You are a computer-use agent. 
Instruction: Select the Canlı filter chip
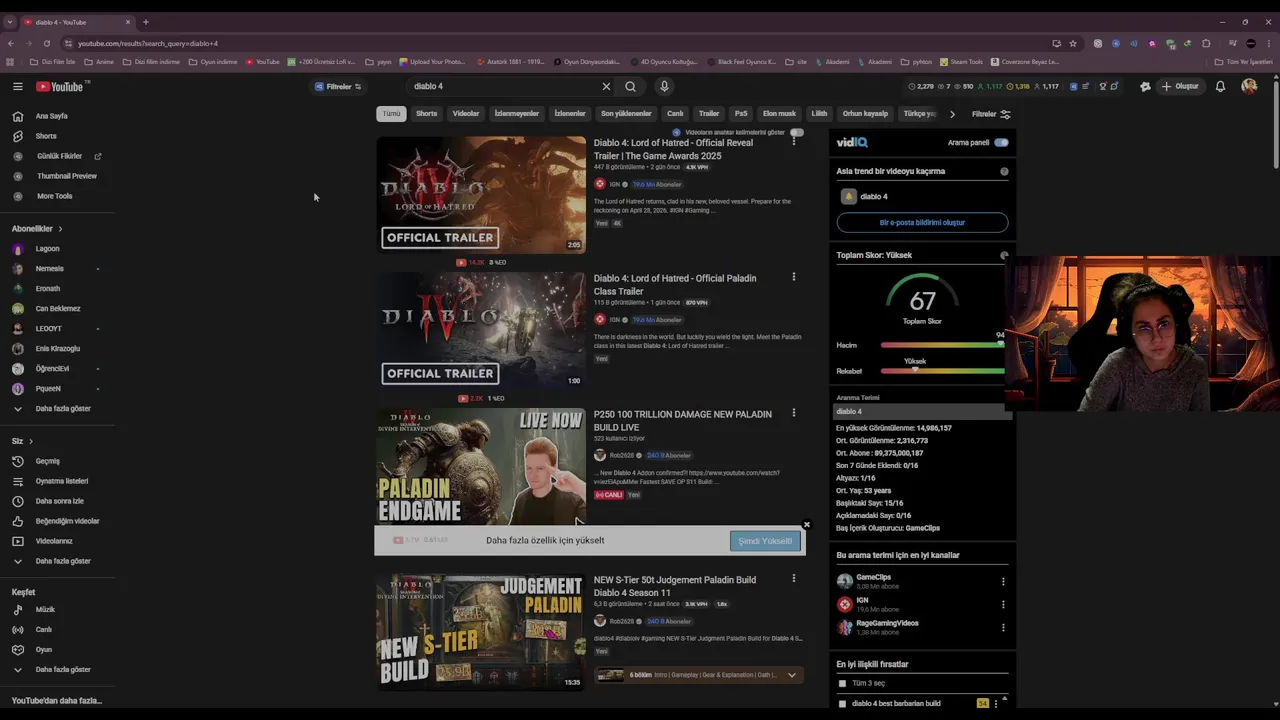coord(676,114)
